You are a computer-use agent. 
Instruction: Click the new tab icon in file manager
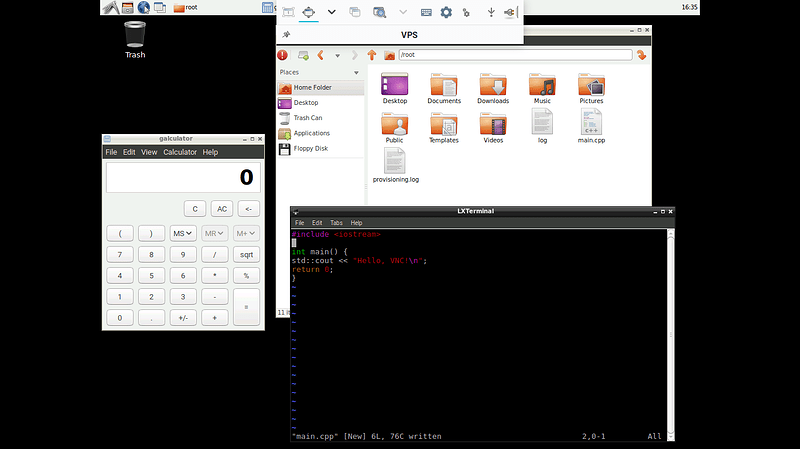[303, 55]
